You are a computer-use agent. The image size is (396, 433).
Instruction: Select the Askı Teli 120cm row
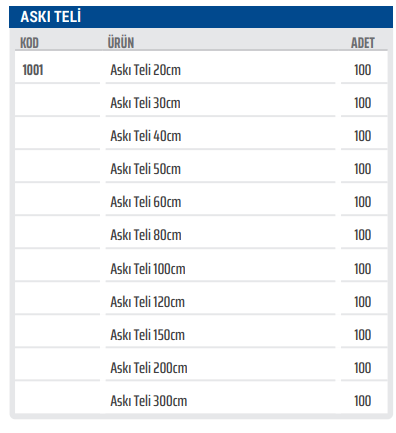coord(201,299)
